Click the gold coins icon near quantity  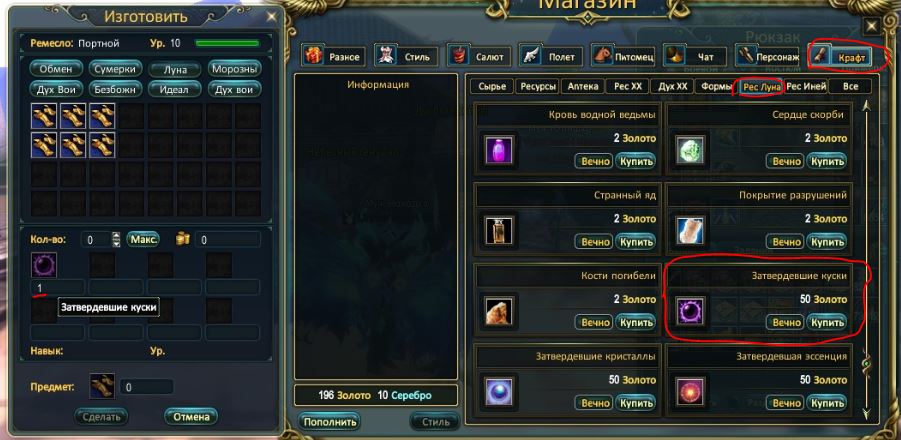pos(183,240)
